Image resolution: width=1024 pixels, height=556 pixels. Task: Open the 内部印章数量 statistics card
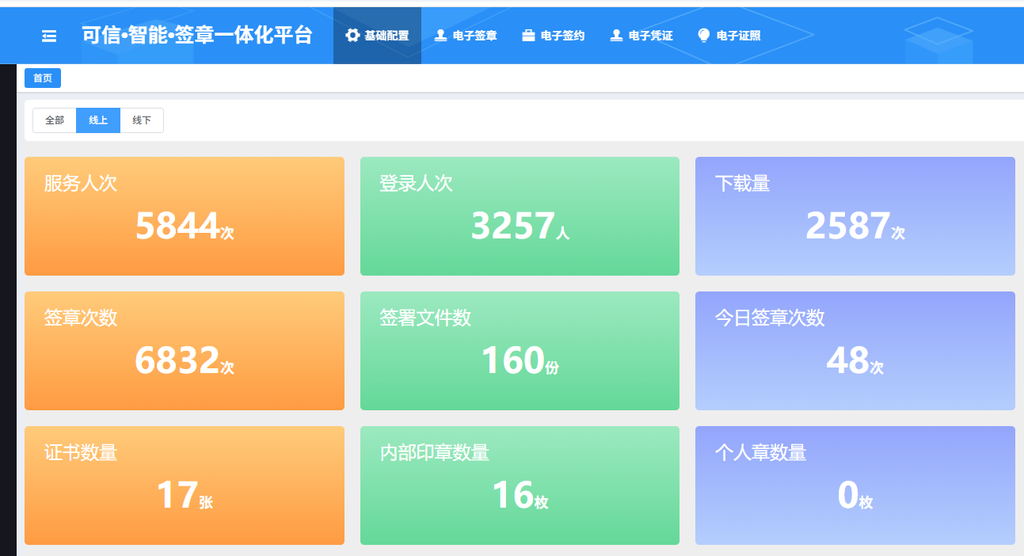(x=520, y=485)
